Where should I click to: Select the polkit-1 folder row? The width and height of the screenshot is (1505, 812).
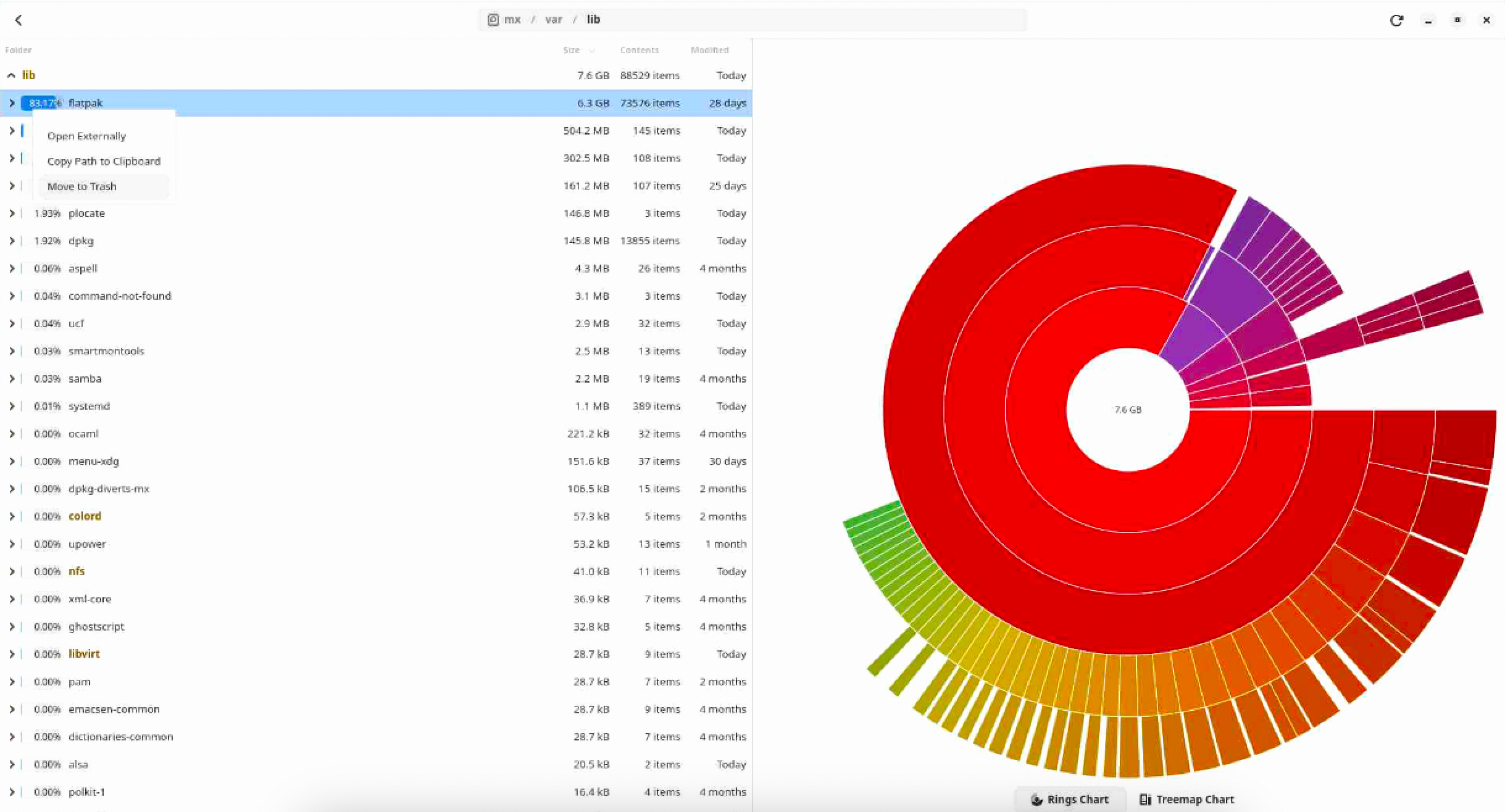click(x=376, y=792)
